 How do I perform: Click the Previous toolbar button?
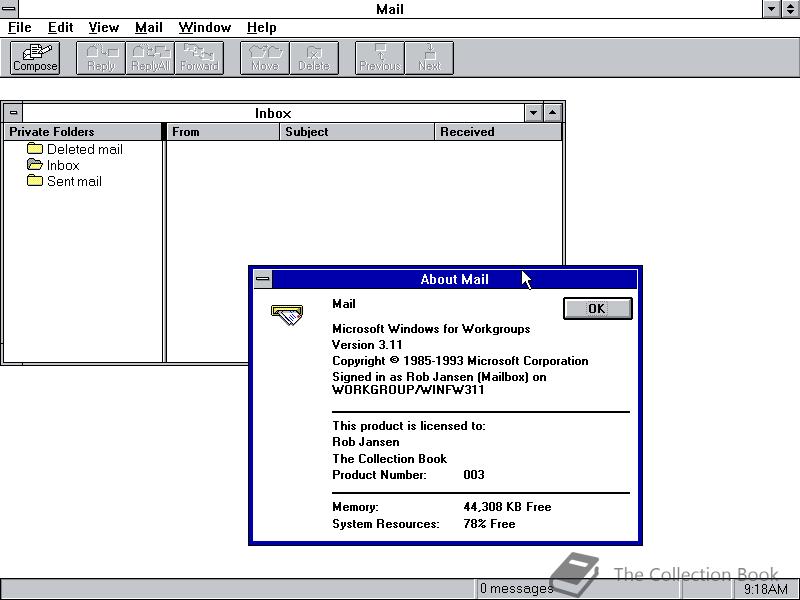pyautogui.click(x=380, y=58)
